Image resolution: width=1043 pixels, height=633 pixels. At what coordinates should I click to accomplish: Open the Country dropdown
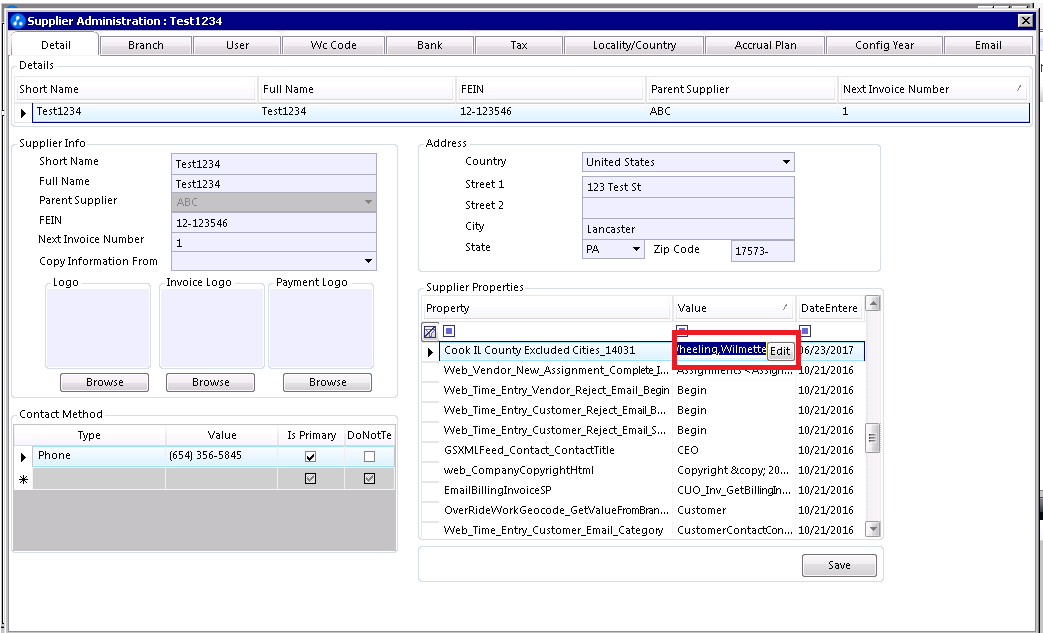(786, 162)
